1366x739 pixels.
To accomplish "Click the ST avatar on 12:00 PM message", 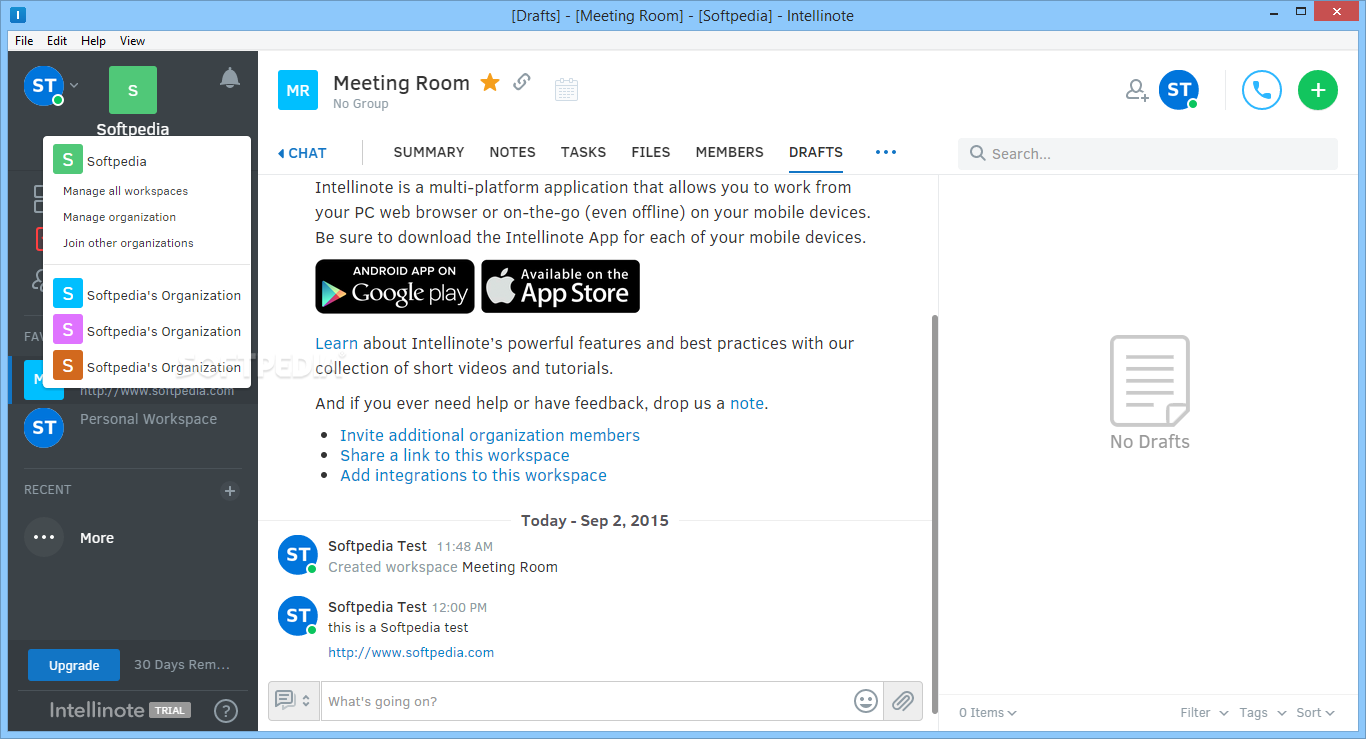I will [298, 616].
